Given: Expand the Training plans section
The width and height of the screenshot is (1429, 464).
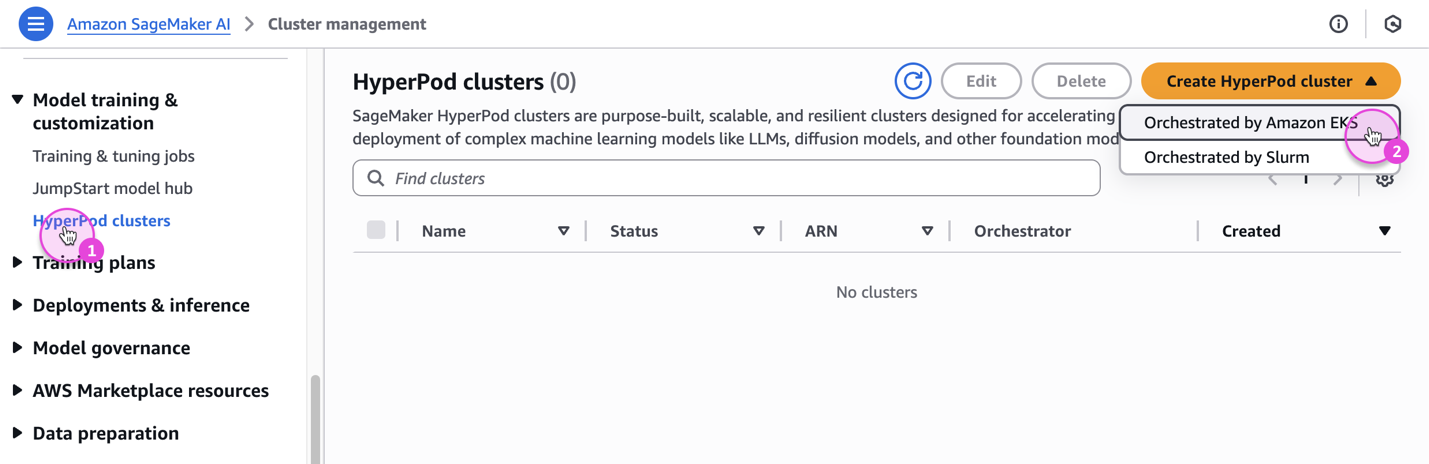Looking at the screenshot, I should tap(17, 263).
